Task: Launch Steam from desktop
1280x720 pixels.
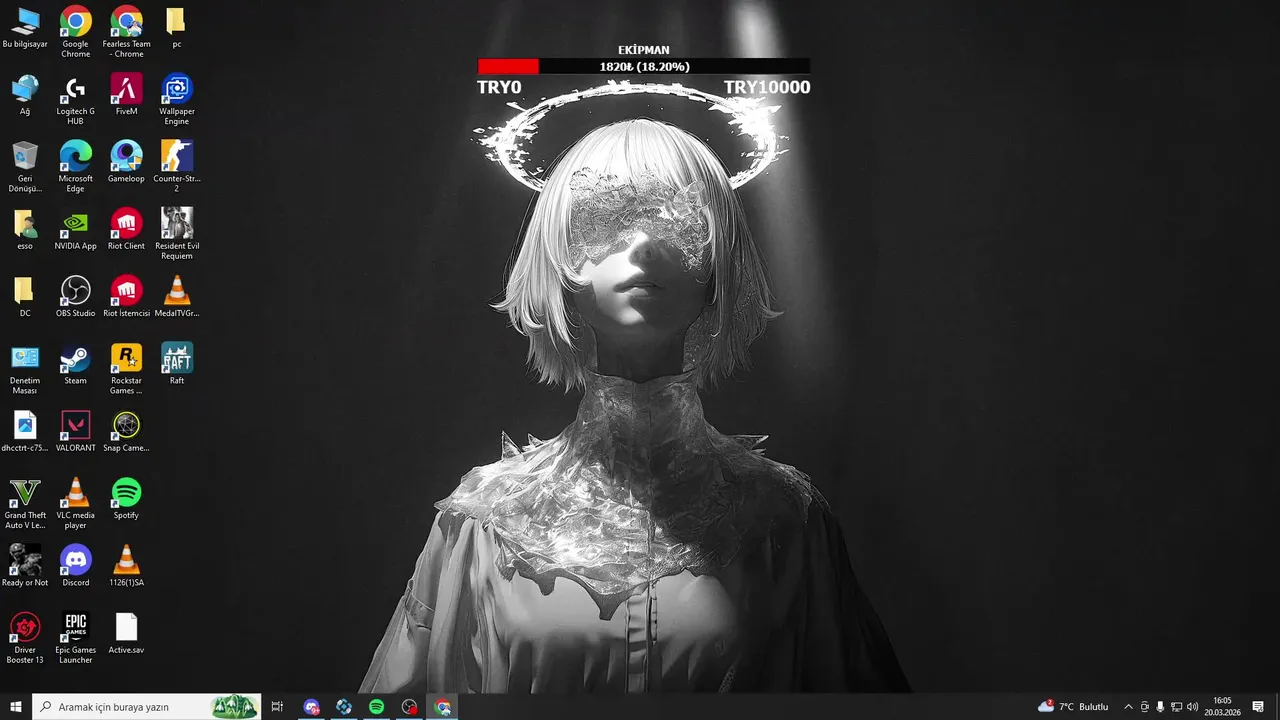Action: point(76,364)
